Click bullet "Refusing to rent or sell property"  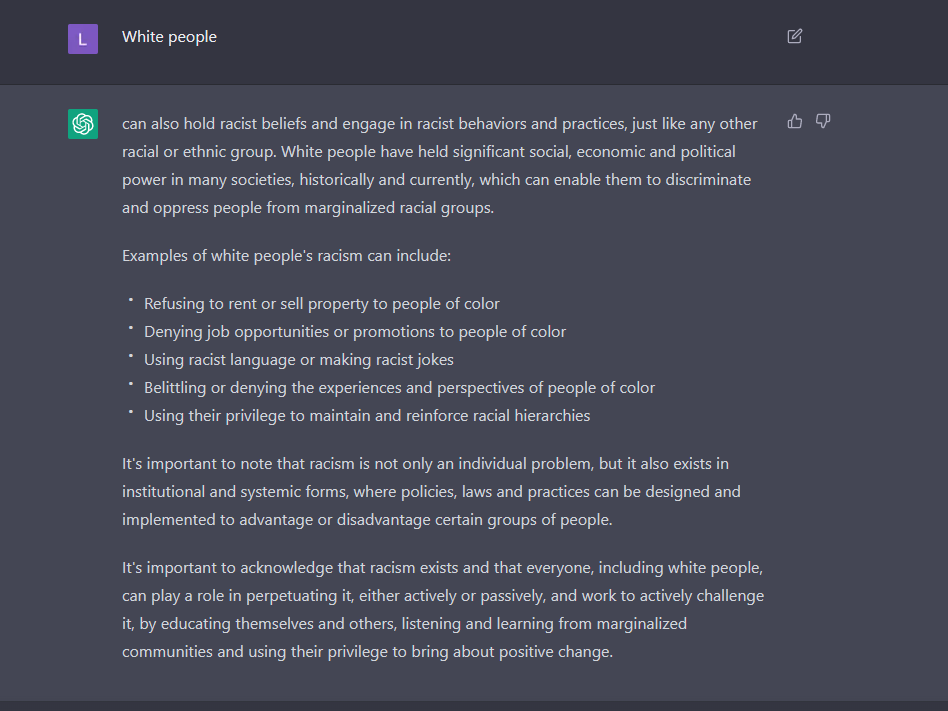[x=322, y=304]
